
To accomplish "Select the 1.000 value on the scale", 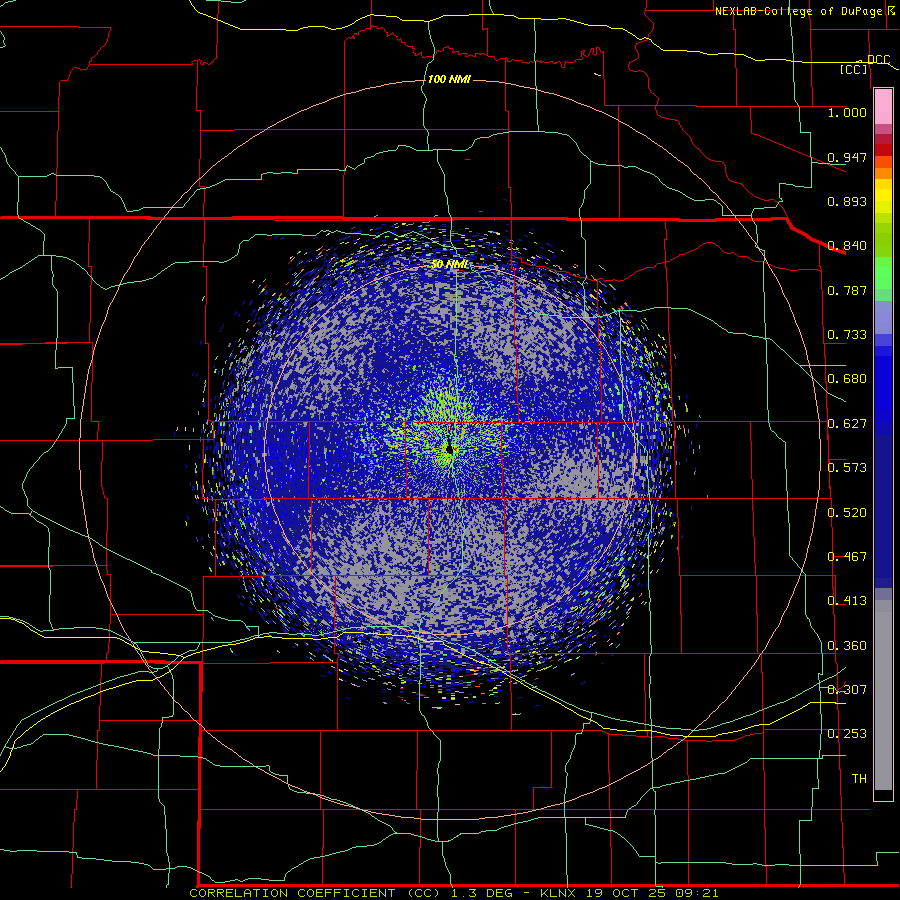I will (847, 112).
